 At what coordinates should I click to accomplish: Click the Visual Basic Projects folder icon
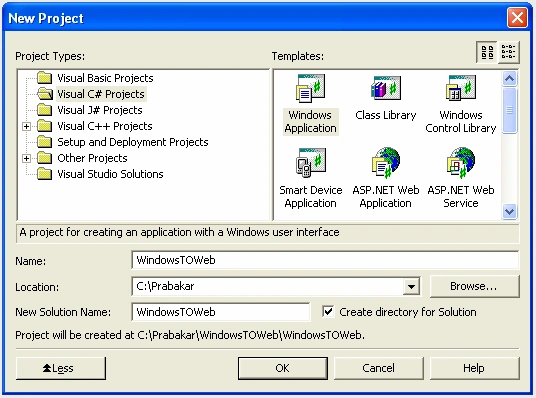(44, 78)
